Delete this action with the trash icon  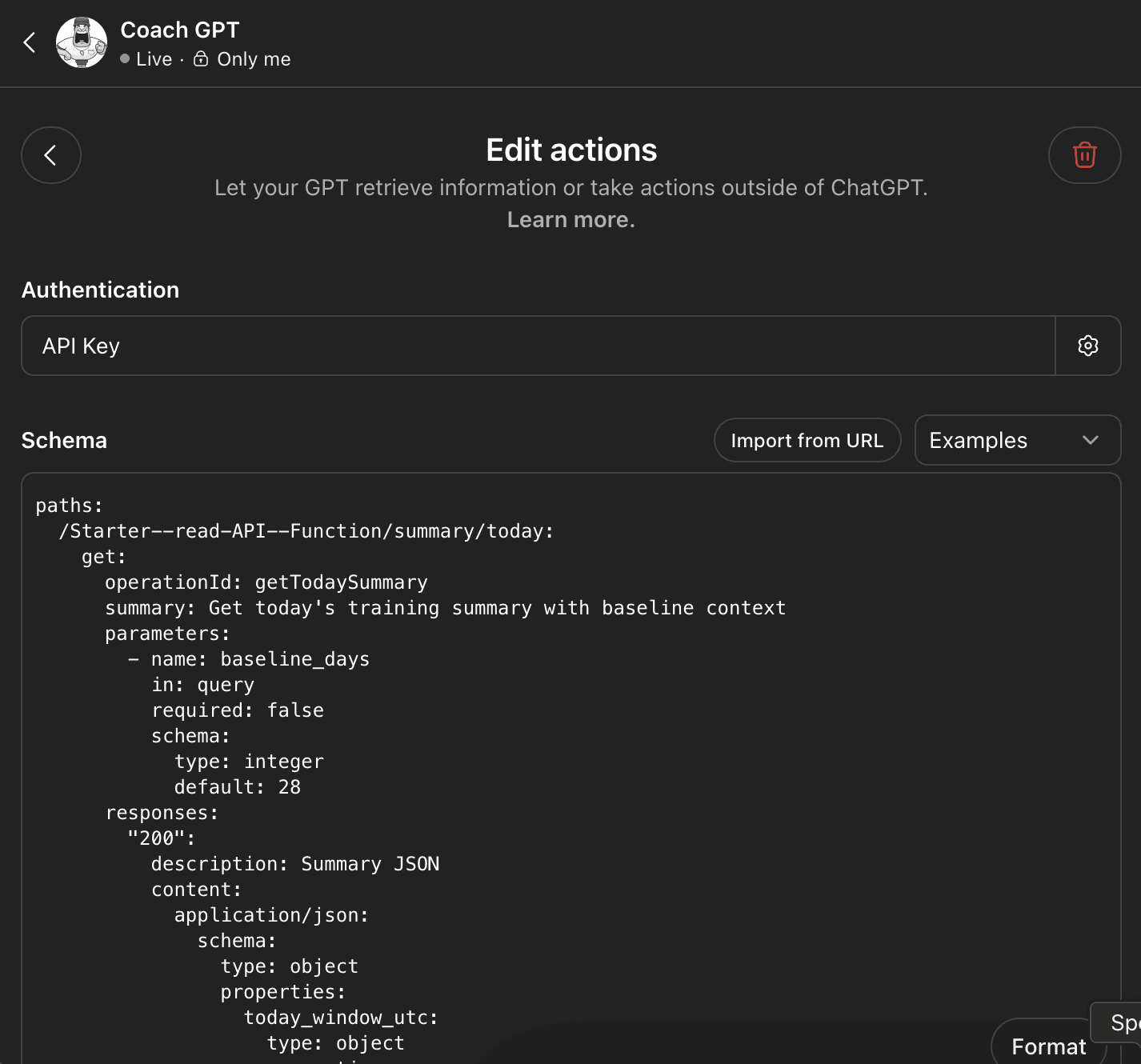click(1084, 155)
